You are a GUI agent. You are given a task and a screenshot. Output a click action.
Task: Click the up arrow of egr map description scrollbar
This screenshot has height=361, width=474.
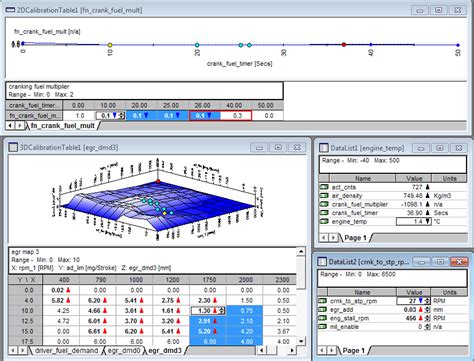[301, 251]
